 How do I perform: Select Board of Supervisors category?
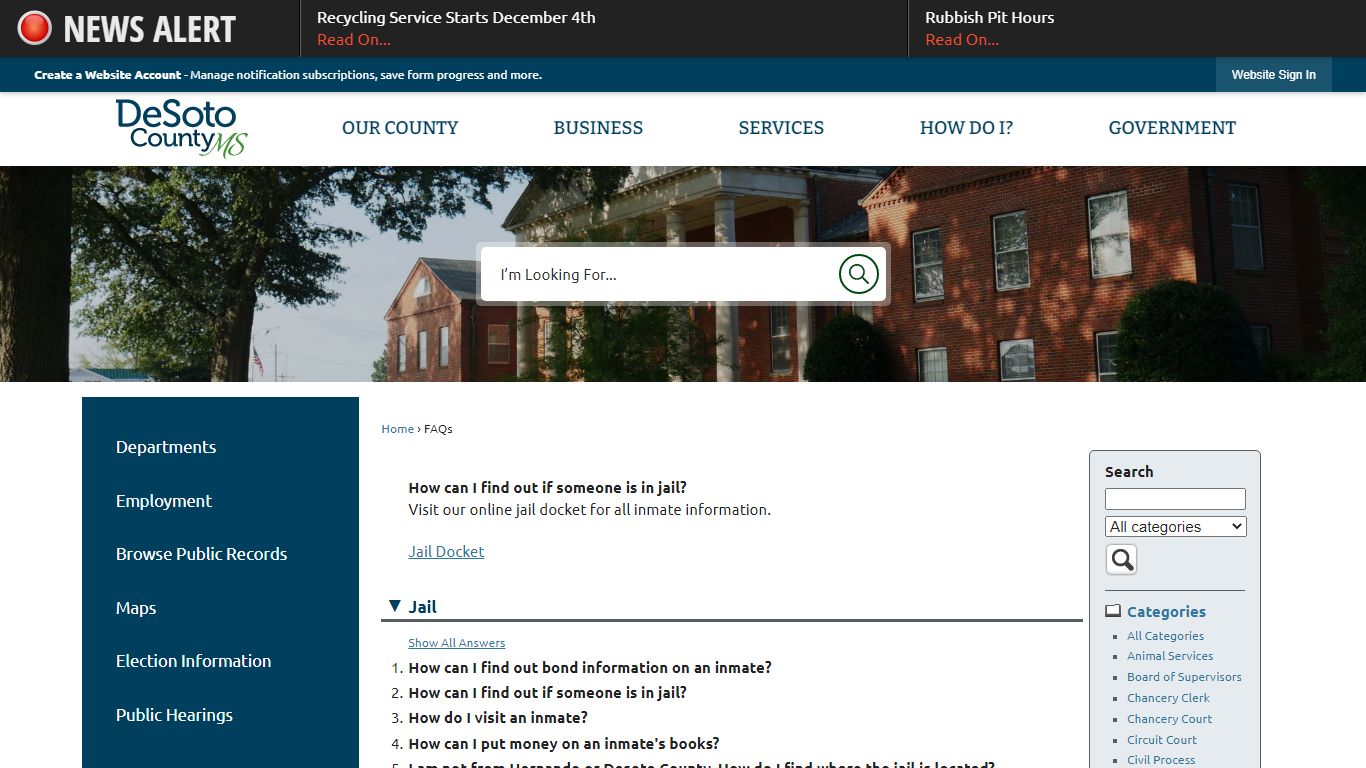point(1184,677)
